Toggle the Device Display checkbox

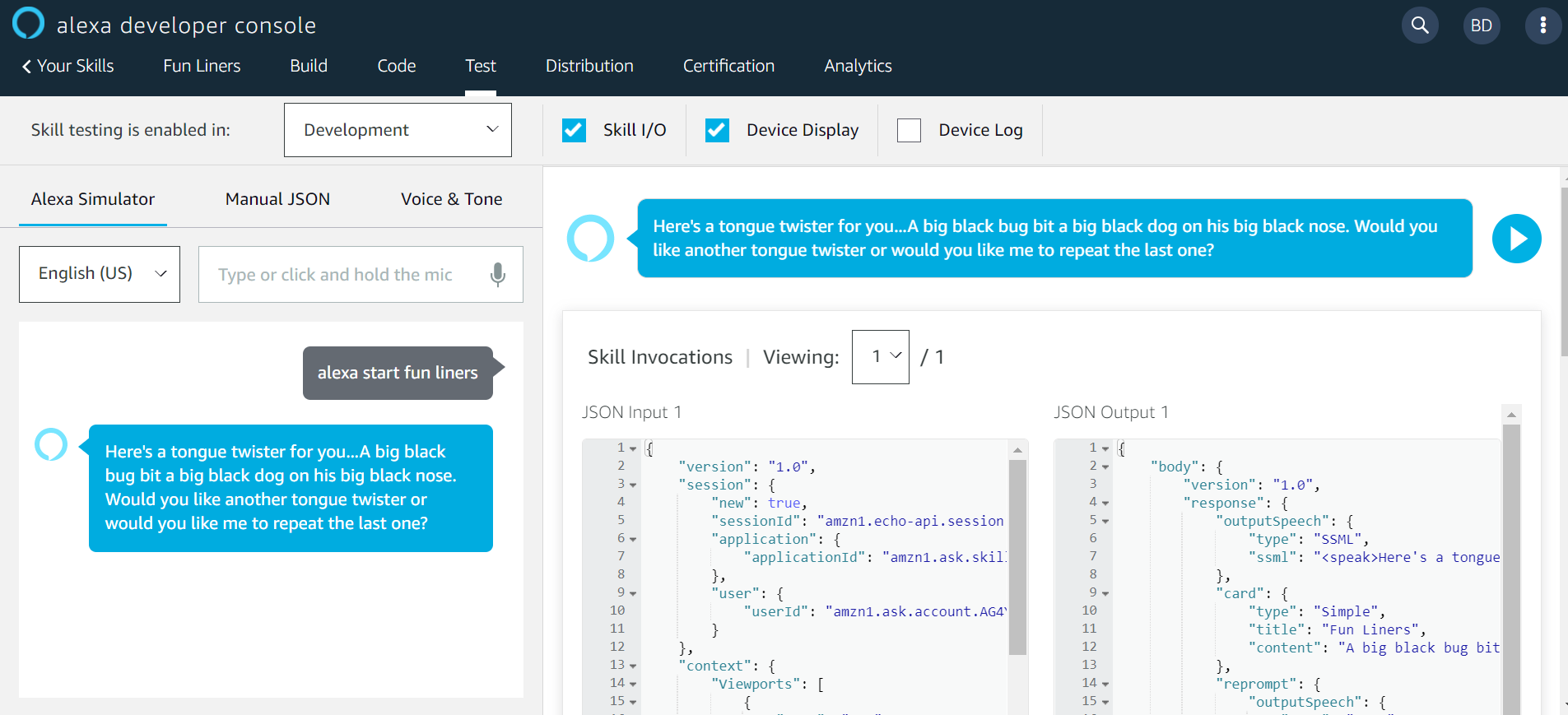point(717,130)
